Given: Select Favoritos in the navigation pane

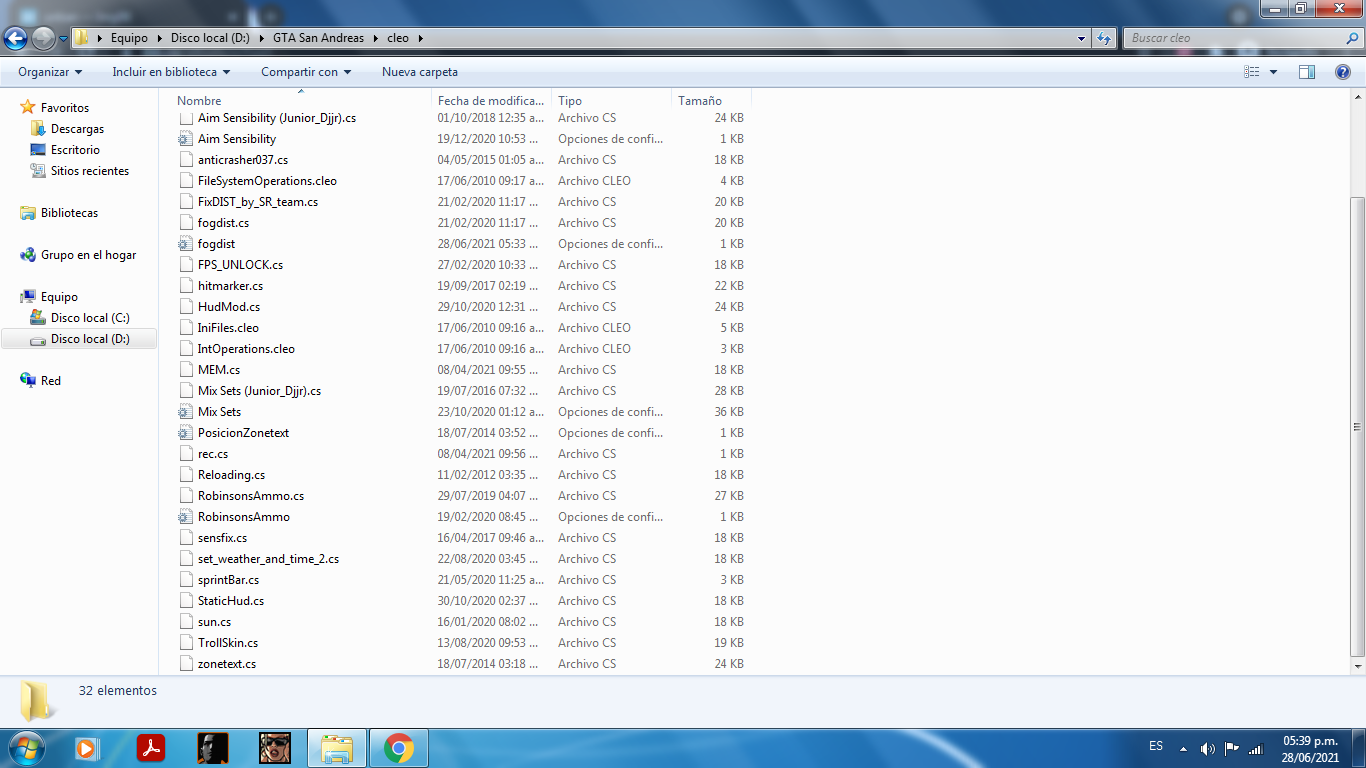Looking at the screenshot, I should coord(65,108).
